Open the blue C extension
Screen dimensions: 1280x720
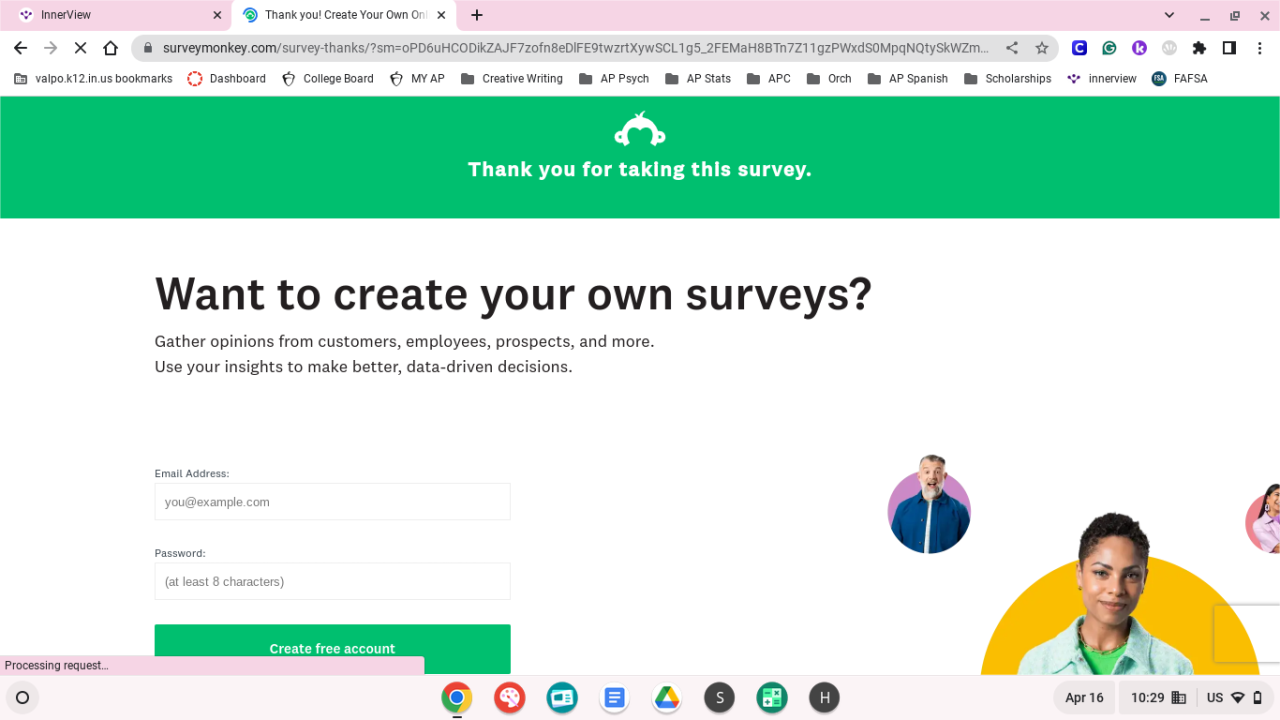pos(1079,48)
